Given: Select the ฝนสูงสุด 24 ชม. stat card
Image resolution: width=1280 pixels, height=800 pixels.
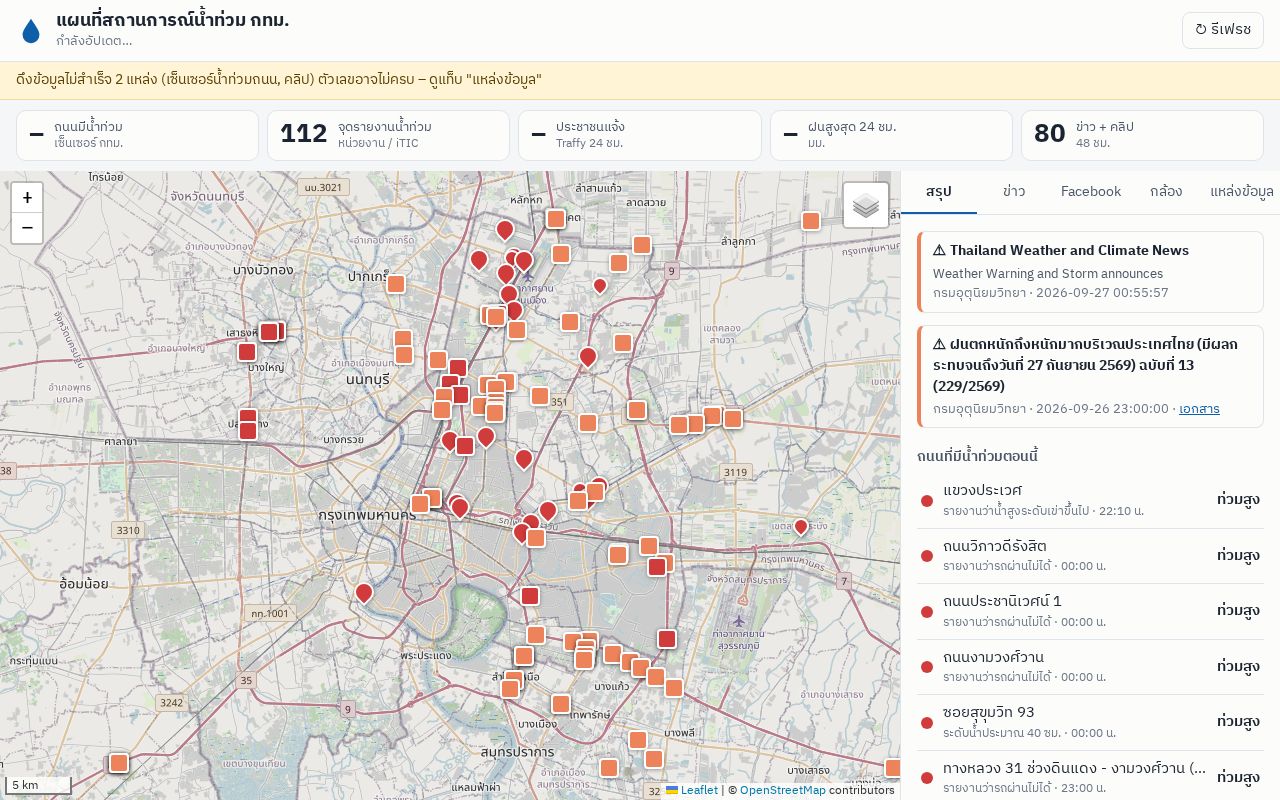Looking at the screenshot, I should point(891,135).
